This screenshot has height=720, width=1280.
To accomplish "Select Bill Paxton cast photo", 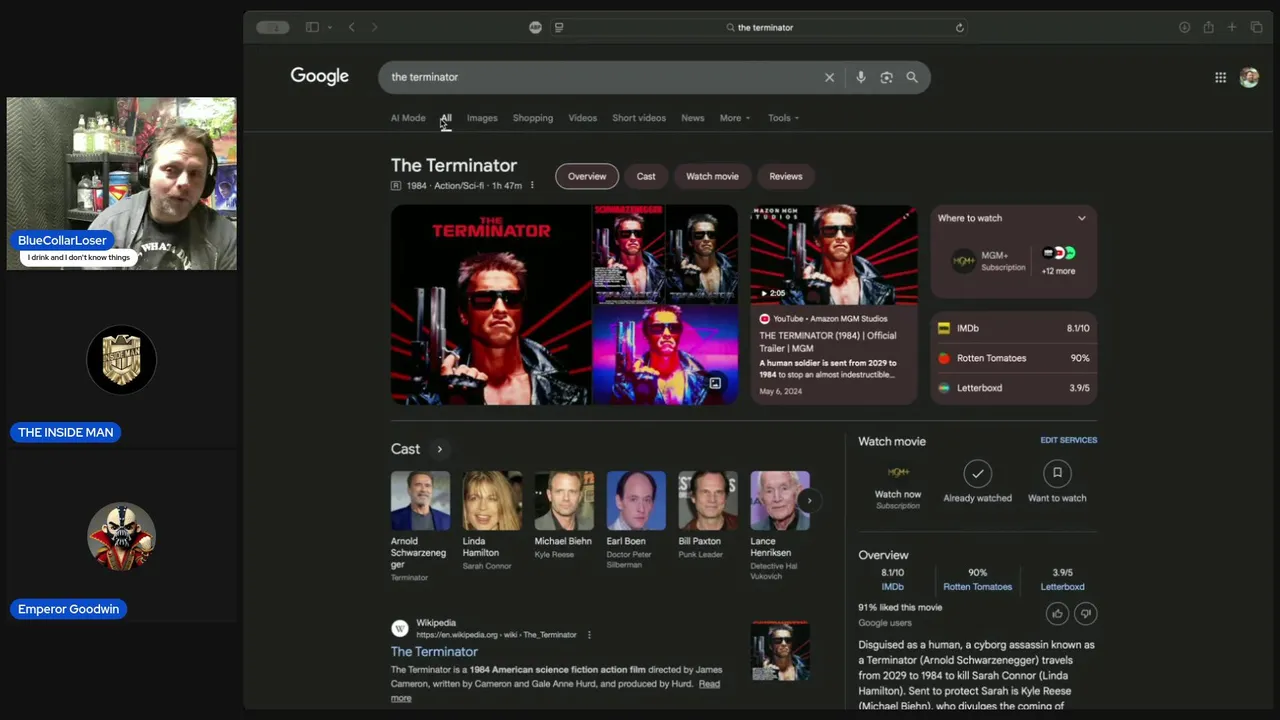I will point(708,501).
